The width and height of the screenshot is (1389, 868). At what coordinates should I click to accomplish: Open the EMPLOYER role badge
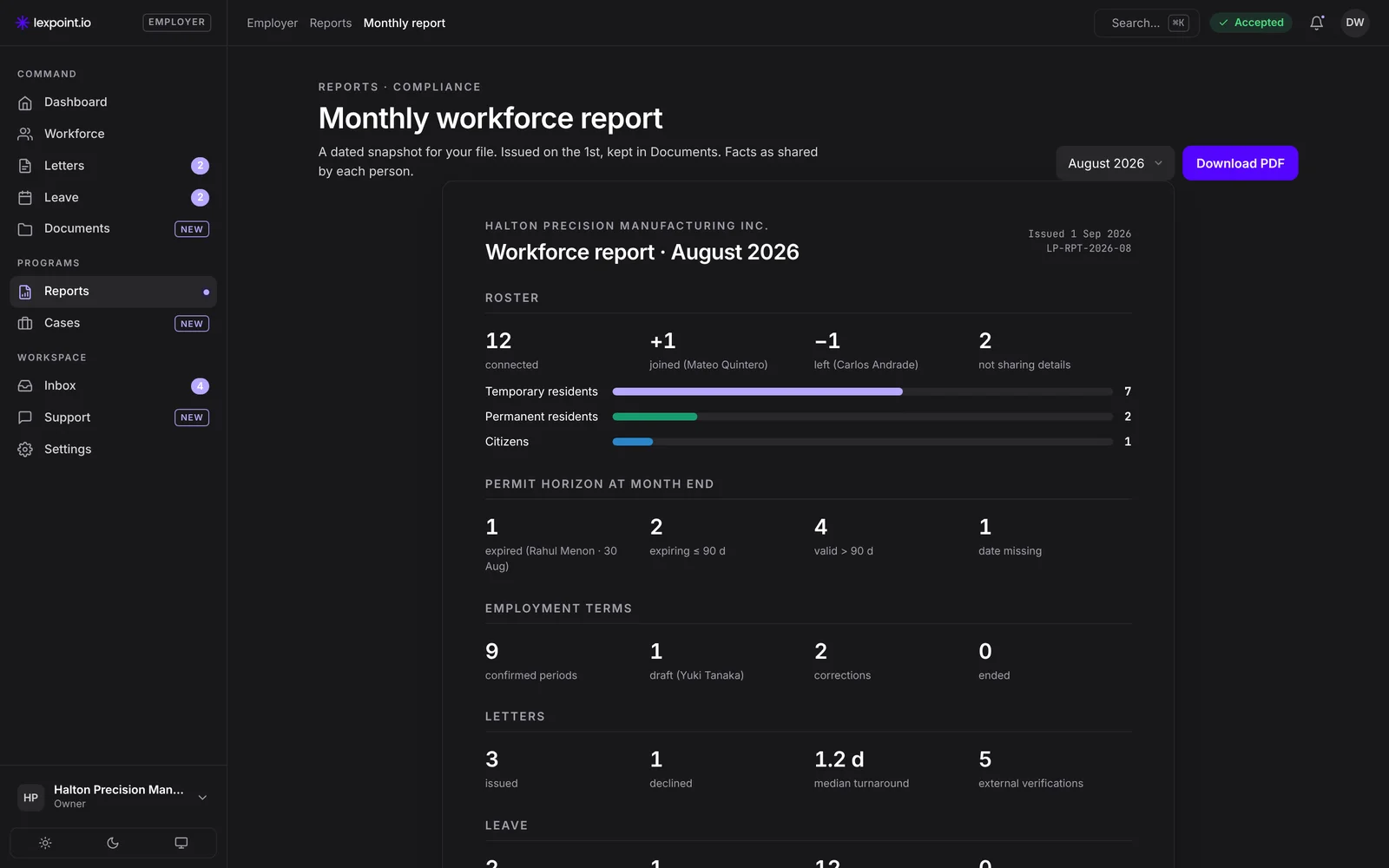point(176,23)
